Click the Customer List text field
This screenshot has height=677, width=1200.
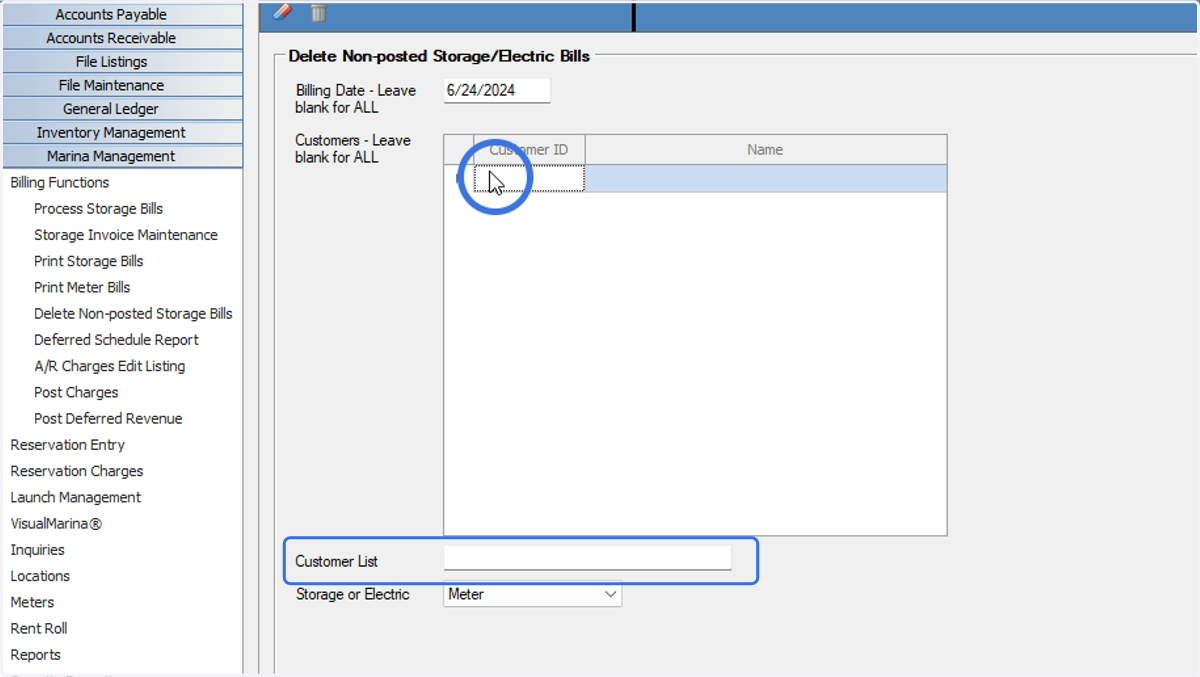point(588,558)
